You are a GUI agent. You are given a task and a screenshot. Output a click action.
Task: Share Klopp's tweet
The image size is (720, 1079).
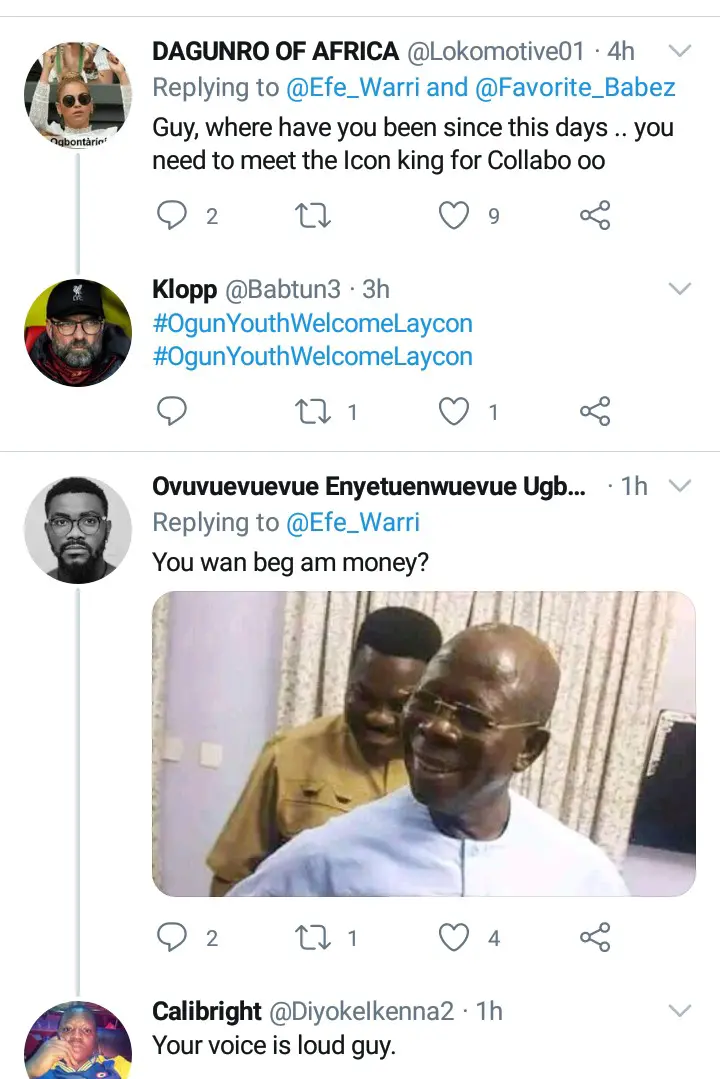[595, 411]
